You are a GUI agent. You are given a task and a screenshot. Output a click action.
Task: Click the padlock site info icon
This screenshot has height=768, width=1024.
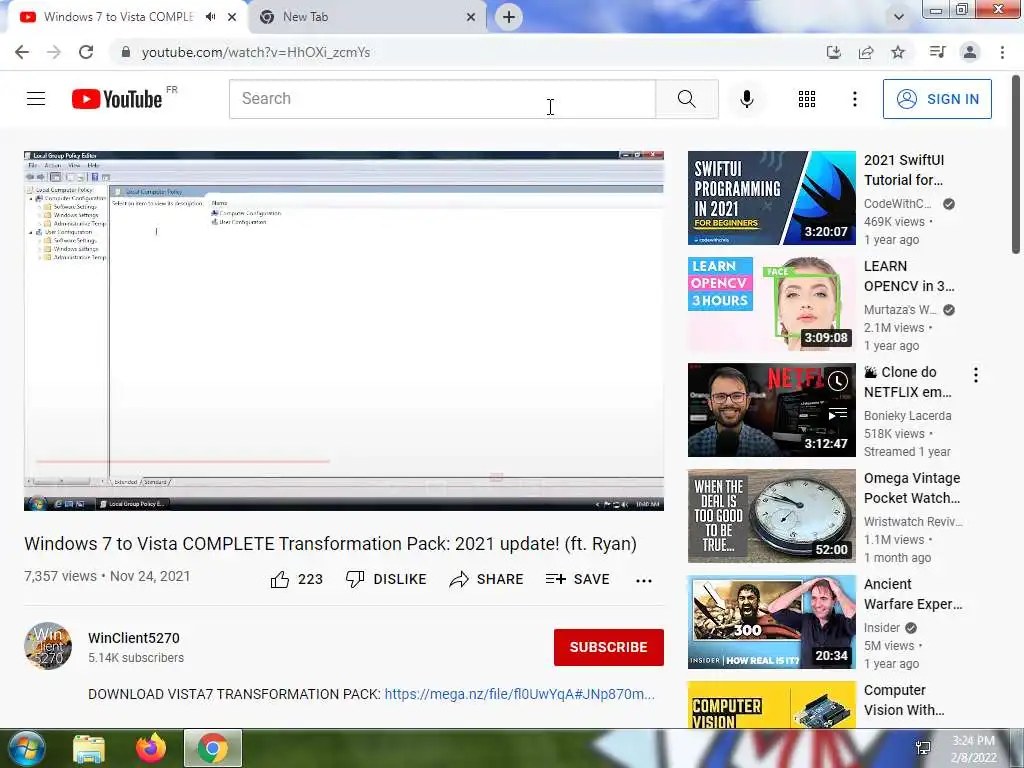126,52
